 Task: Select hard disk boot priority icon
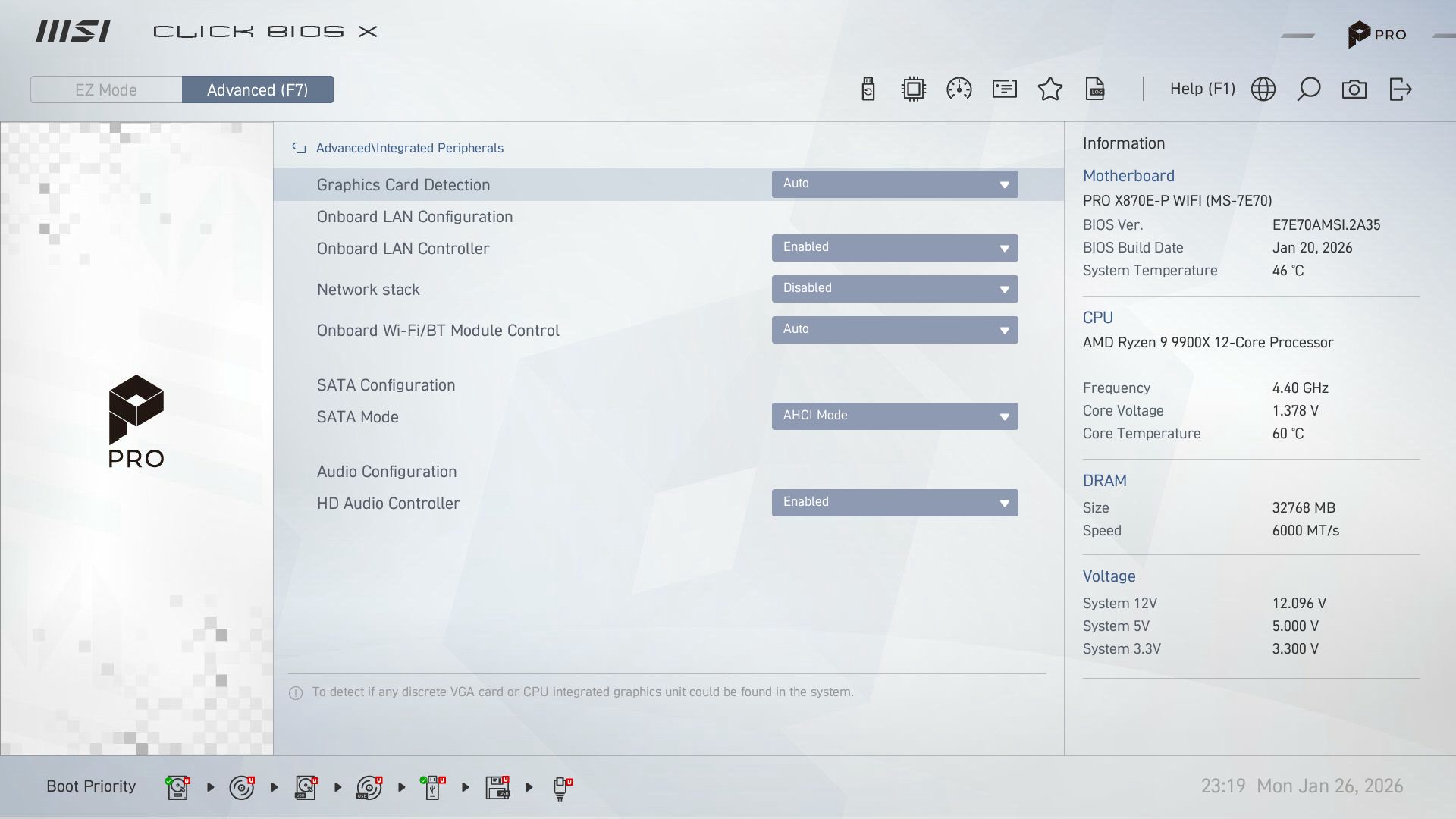pos(177,787)
